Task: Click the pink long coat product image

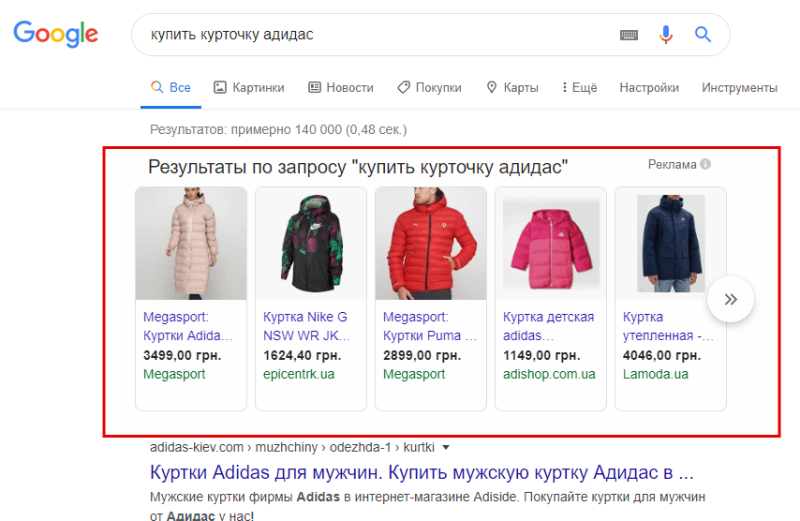Action: 191,243
